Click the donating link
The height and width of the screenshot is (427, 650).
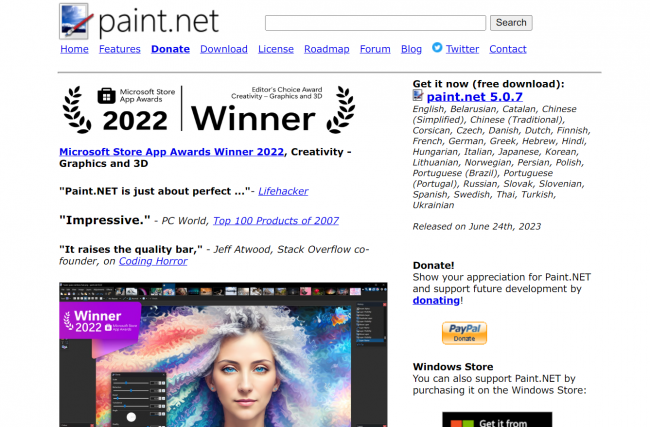coord(436,300)
